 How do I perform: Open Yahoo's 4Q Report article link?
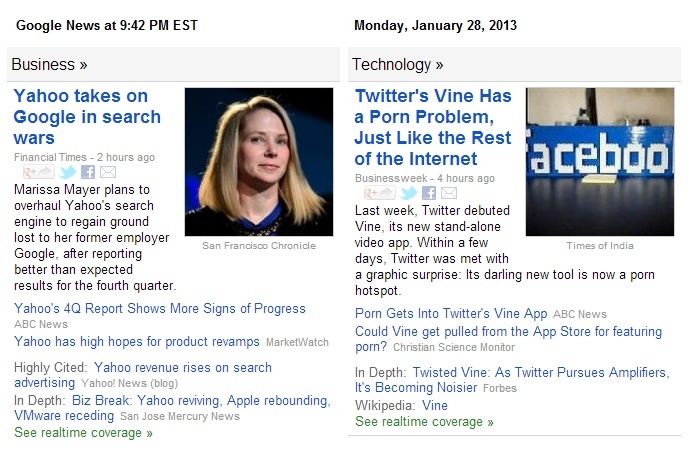[x=159, y=309]
